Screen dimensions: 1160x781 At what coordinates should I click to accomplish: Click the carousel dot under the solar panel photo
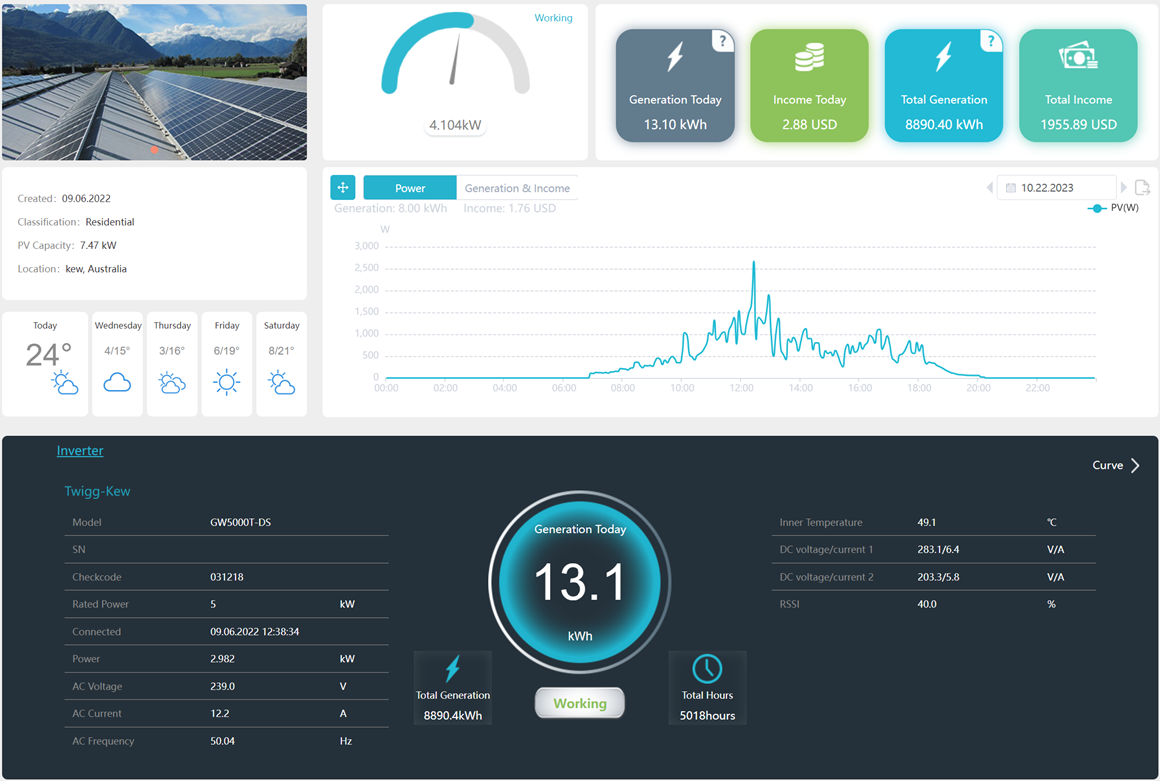click(x=154, y=150)
